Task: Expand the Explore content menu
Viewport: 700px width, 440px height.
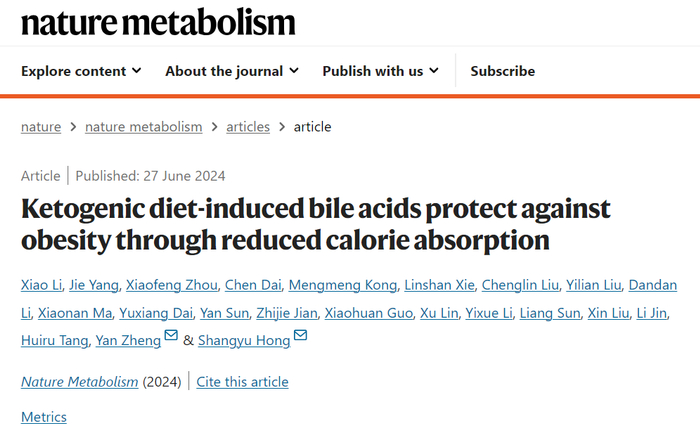Action: [81, 71]
